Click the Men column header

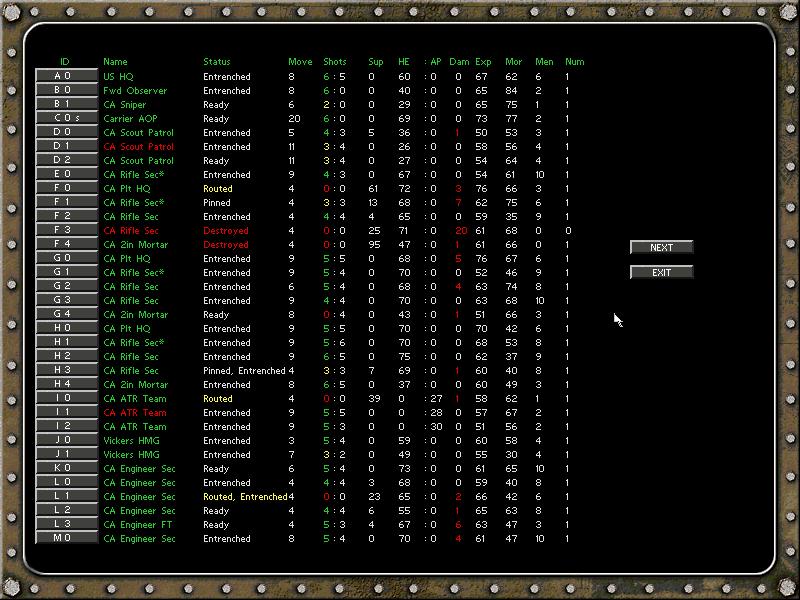(x=544, y=62)
